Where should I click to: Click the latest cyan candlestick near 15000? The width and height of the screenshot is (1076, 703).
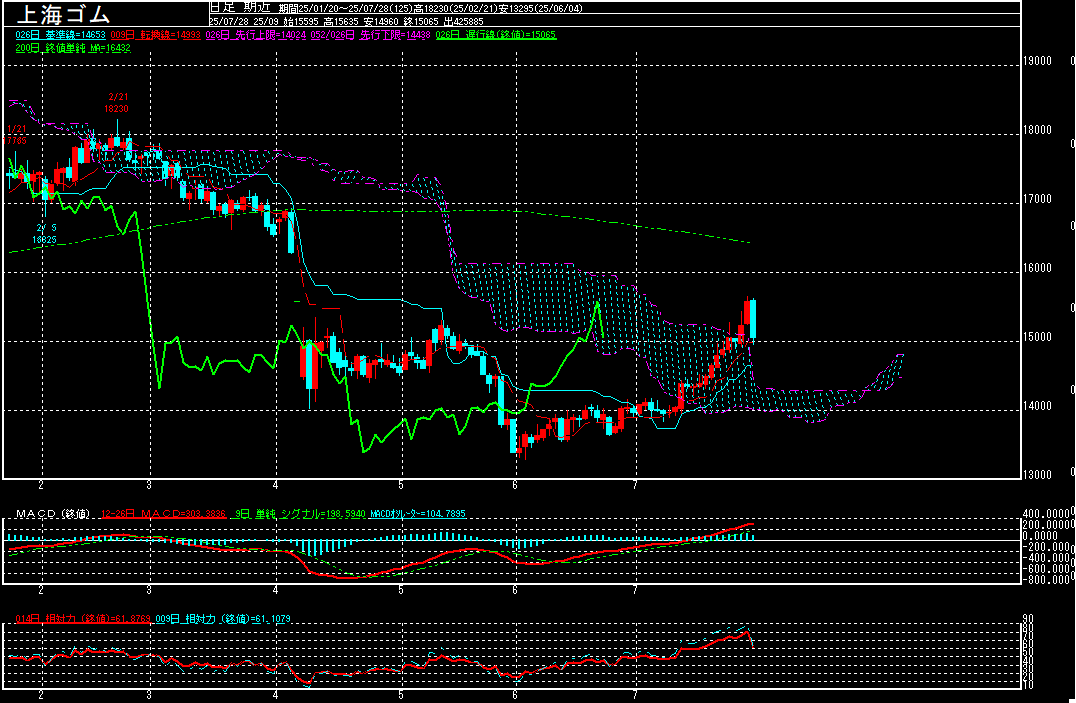[x=753, y=319]
